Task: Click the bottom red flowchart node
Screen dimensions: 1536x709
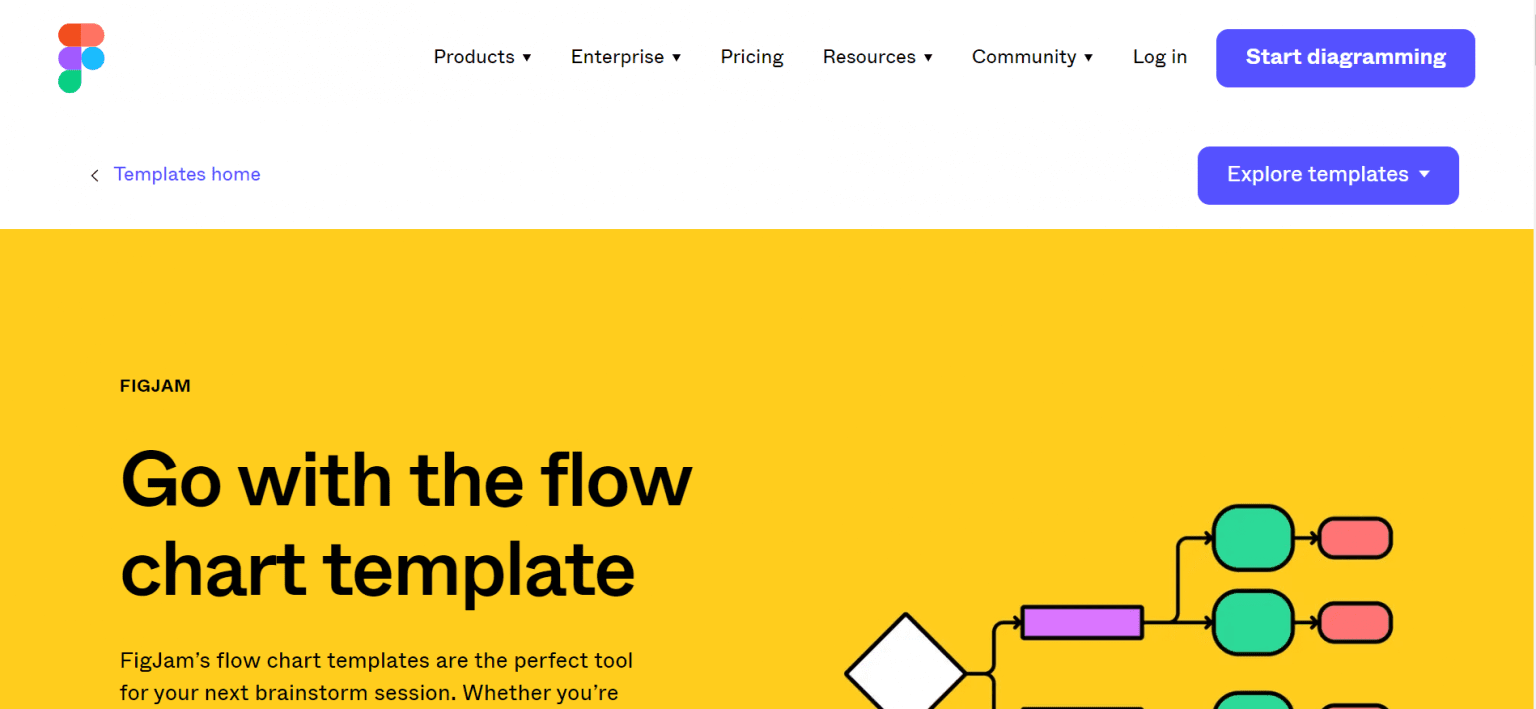Action: coord(1355,623)
